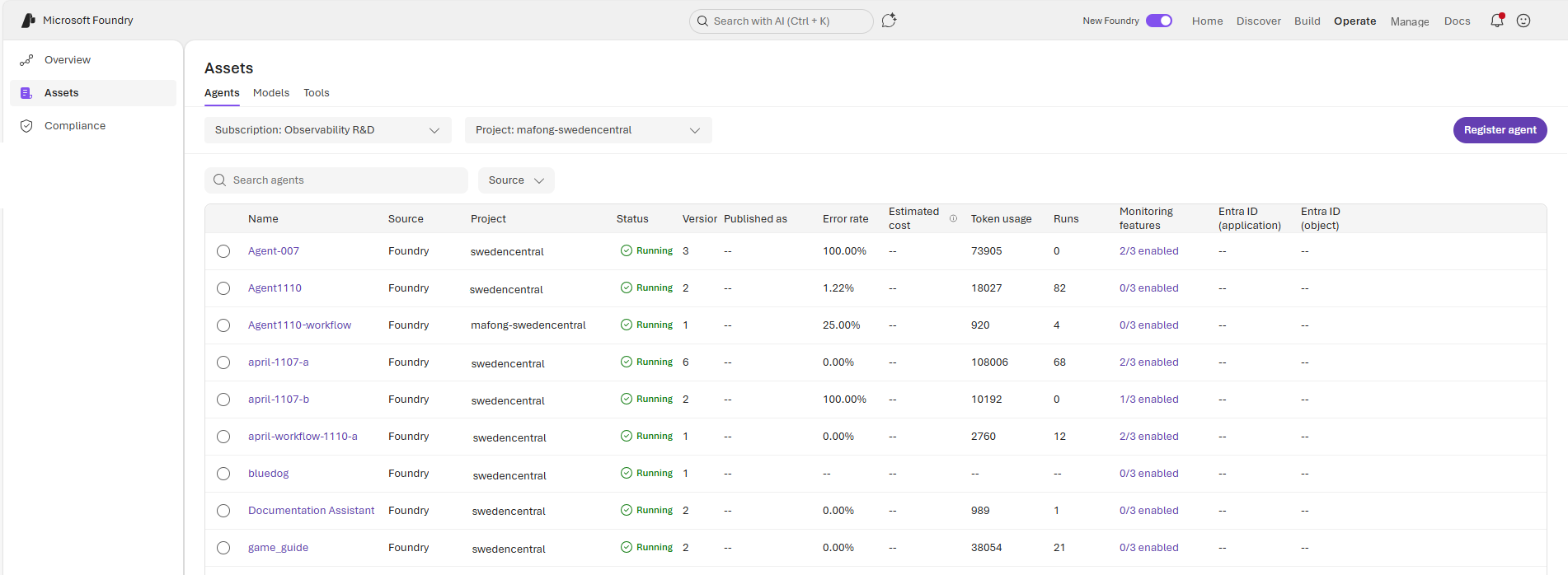Open the notifications bell icon
Image resolution: width=1568 pixels, height=575 pixels.
point(1497,21)
